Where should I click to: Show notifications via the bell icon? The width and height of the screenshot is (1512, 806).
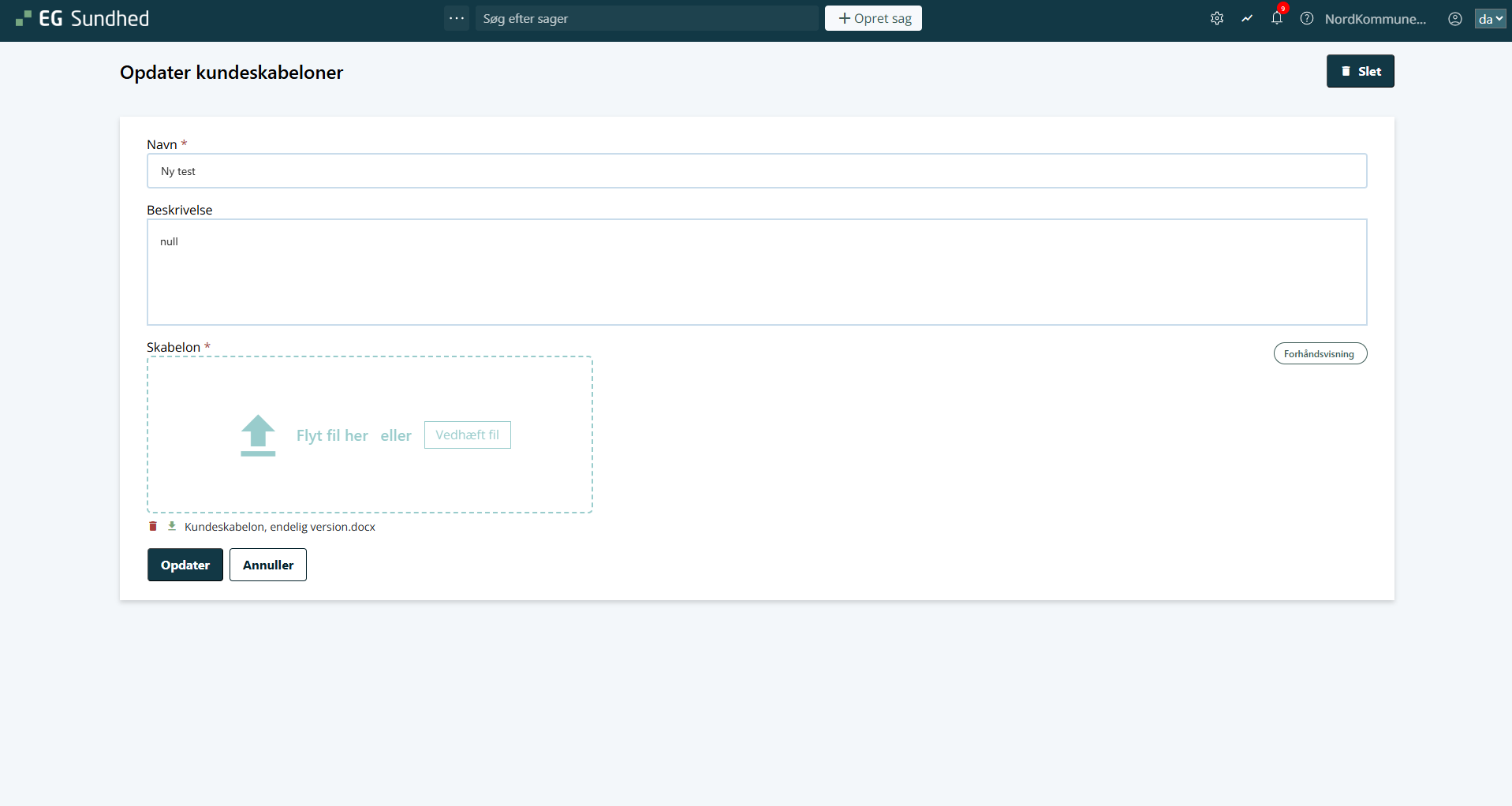point(1277,19)
